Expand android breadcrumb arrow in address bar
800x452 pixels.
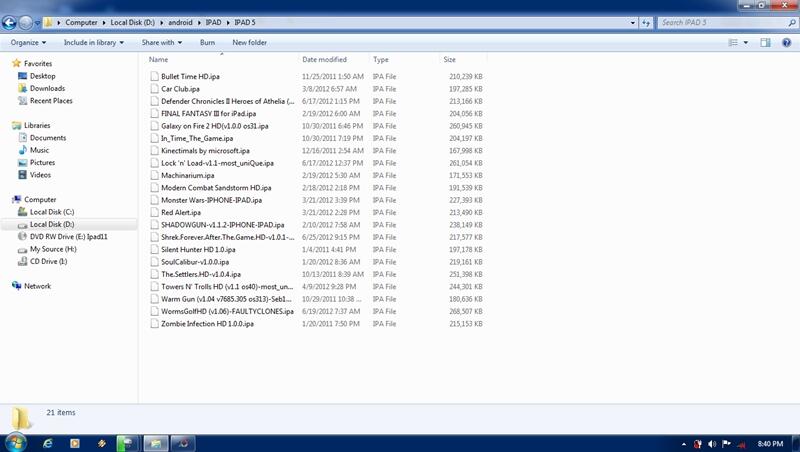199,22
